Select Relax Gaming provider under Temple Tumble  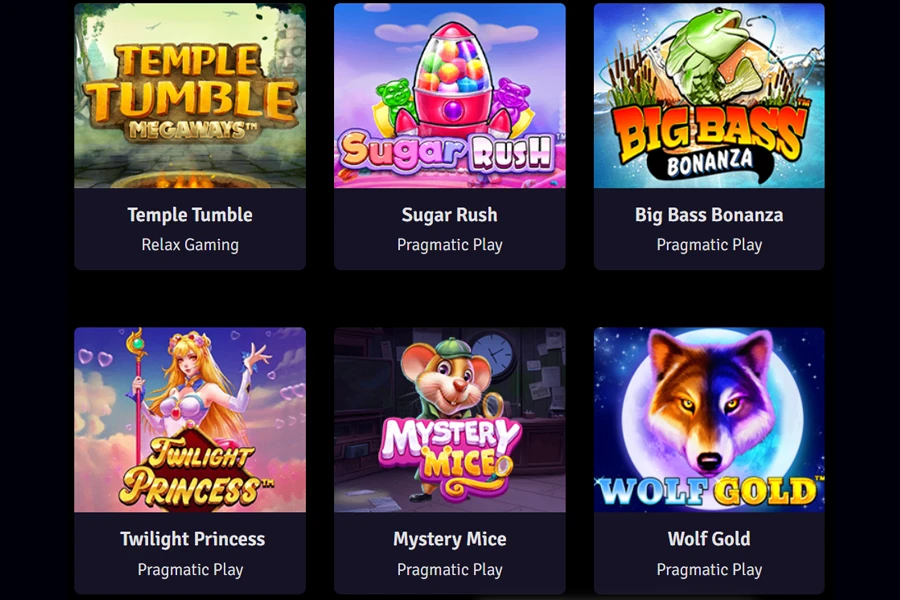coord(190,245)
